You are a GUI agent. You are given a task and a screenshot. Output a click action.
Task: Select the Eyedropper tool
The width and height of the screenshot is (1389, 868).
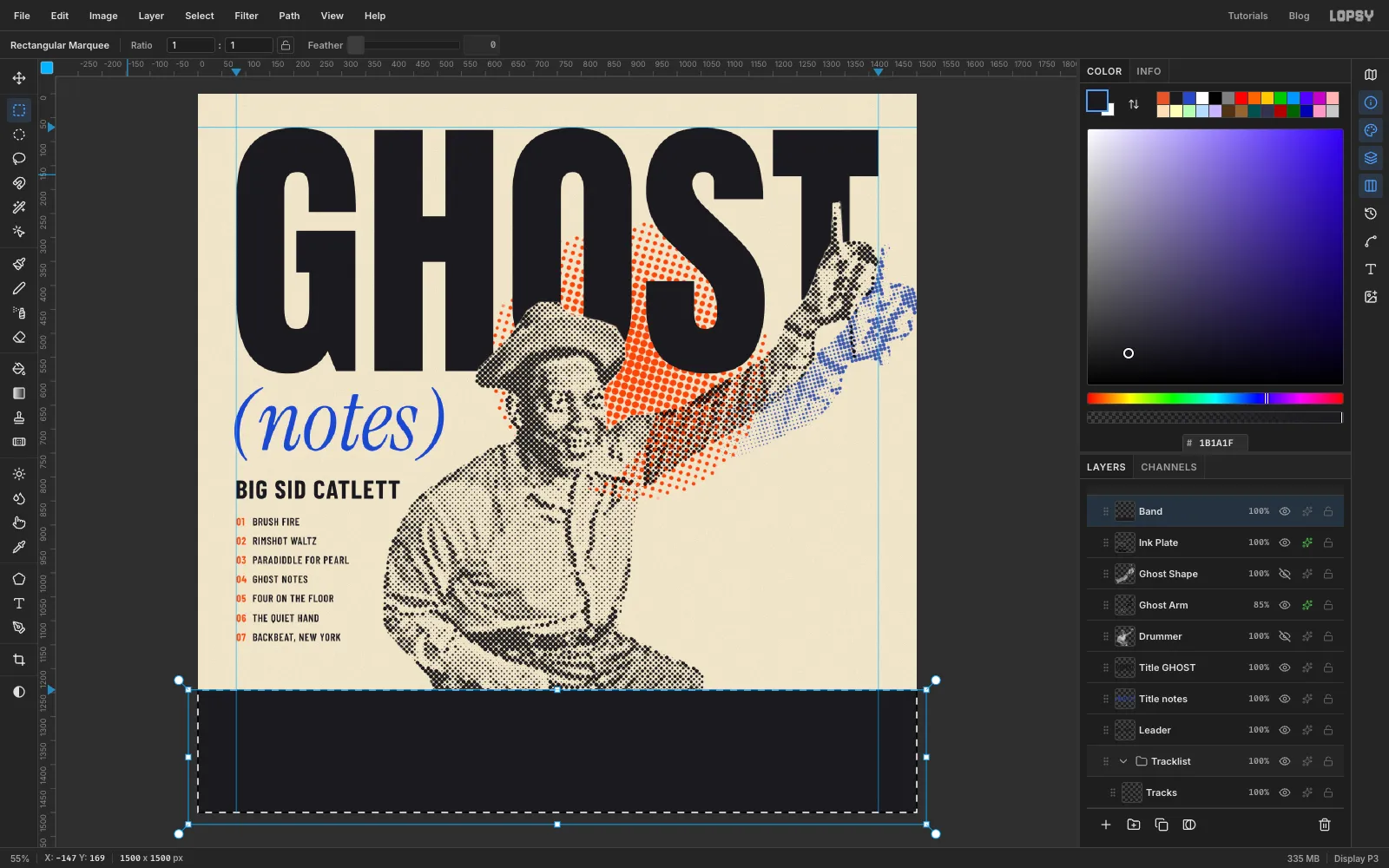point(19,547)
